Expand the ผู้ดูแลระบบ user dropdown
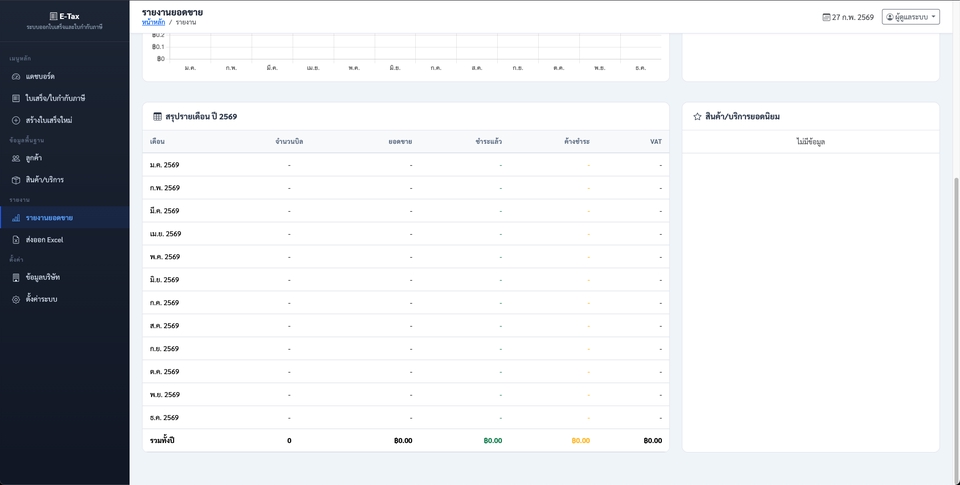The height and width of the screenshot is (485, 960). point(910,17)
